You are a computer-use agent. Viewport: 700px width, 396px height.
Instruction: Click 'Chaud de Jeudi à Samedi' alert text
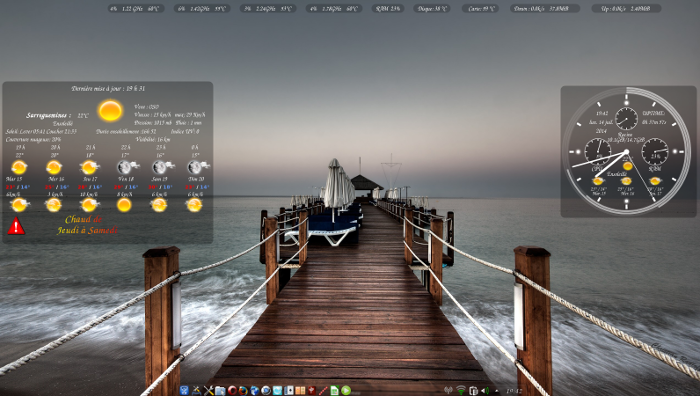coord(87,225)
